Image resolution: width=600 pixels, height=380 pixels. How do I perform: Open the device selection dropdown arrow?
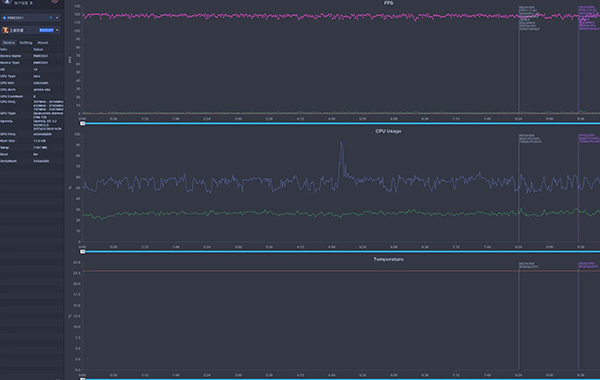[x=57, y=18]
